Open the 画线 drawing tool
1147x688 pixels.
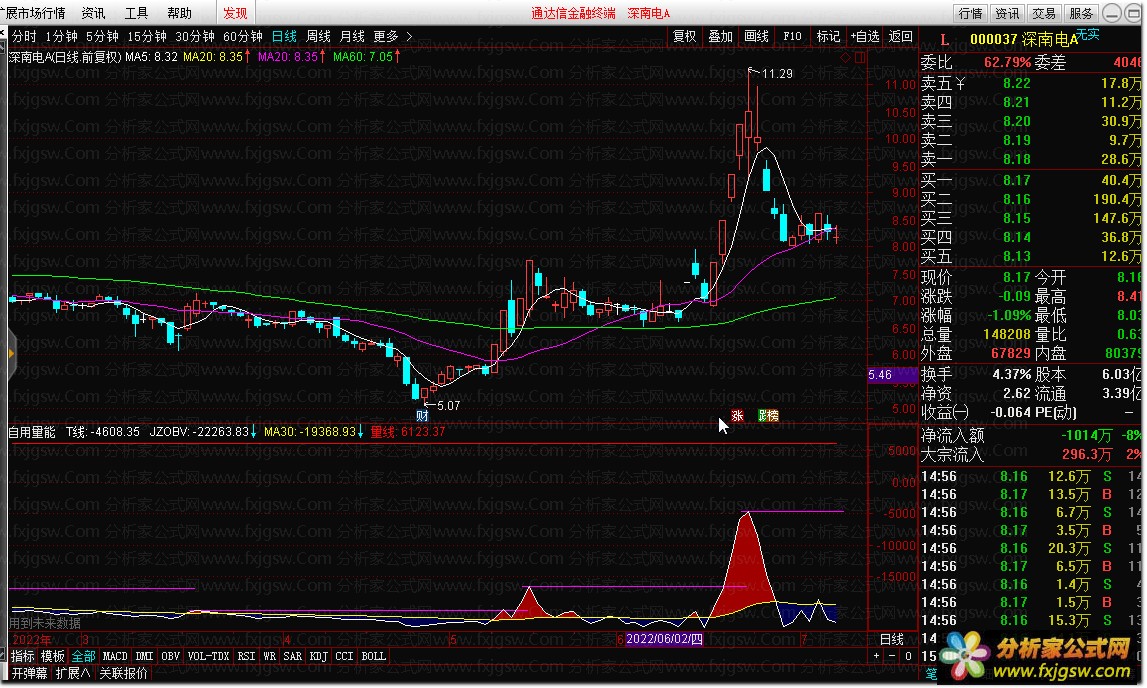click(x=756, y=36)
